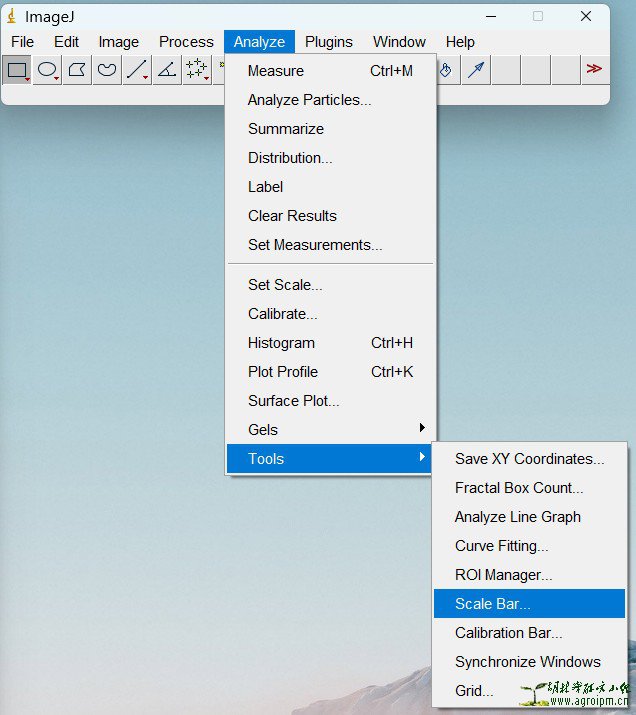The height and width of the screenshot is (715, 636).
Task: Choose Analyze Particles... menu entry
Action: click(x=309, y=100)
